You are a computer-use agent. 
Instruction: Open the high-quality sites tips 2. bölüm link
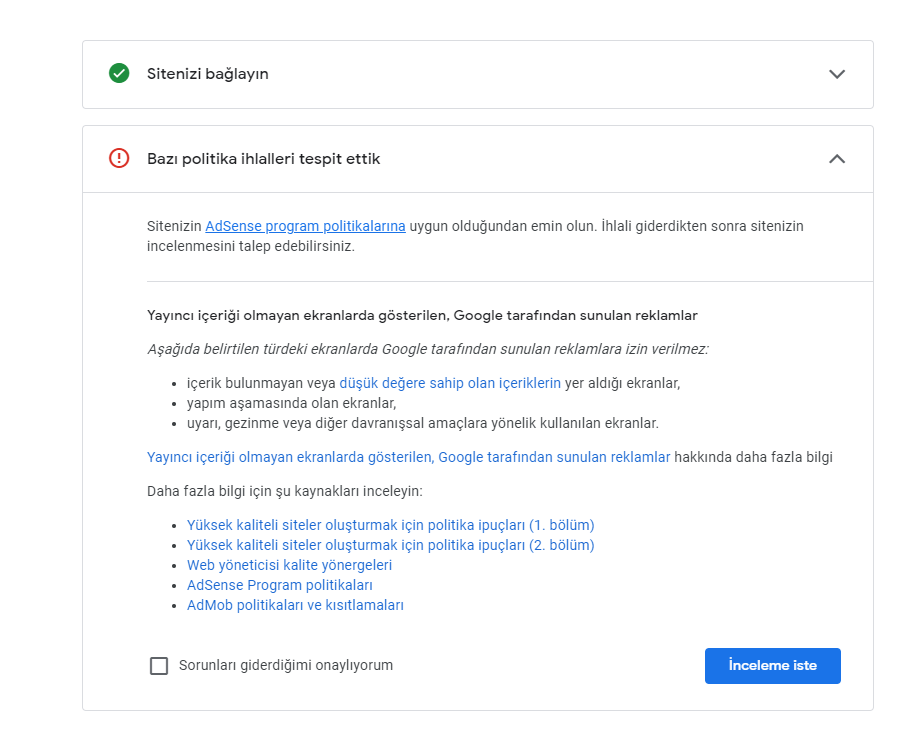coord(391,545)
